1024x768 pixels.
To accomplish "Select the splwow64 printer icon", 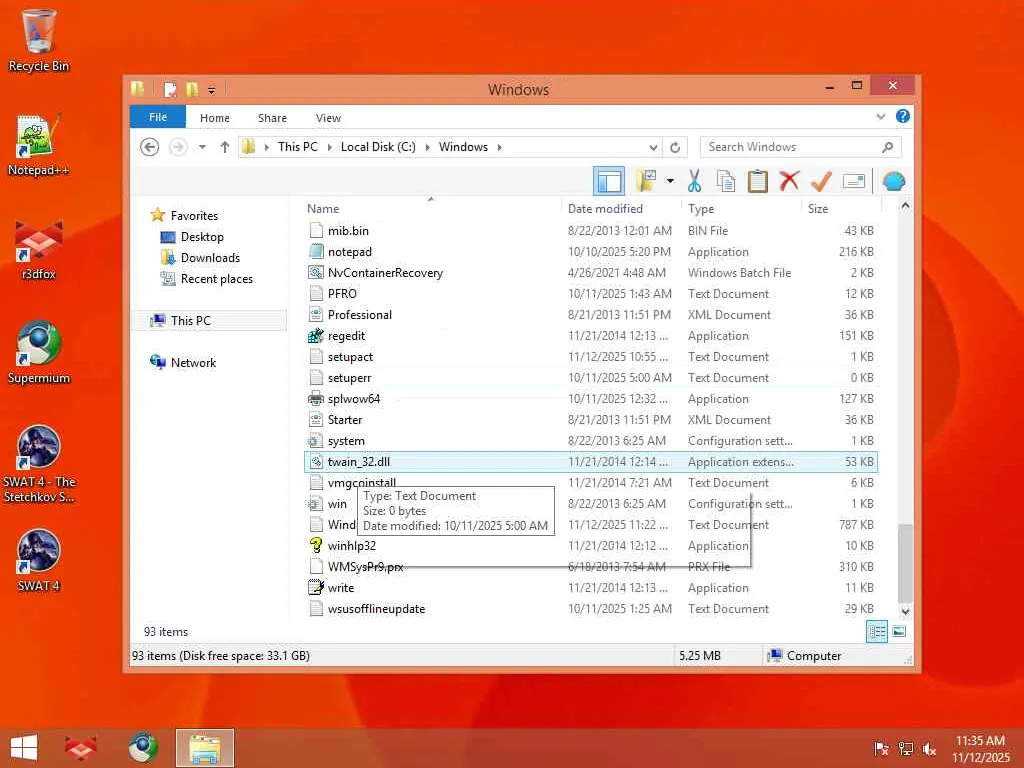I will point(316,398).
